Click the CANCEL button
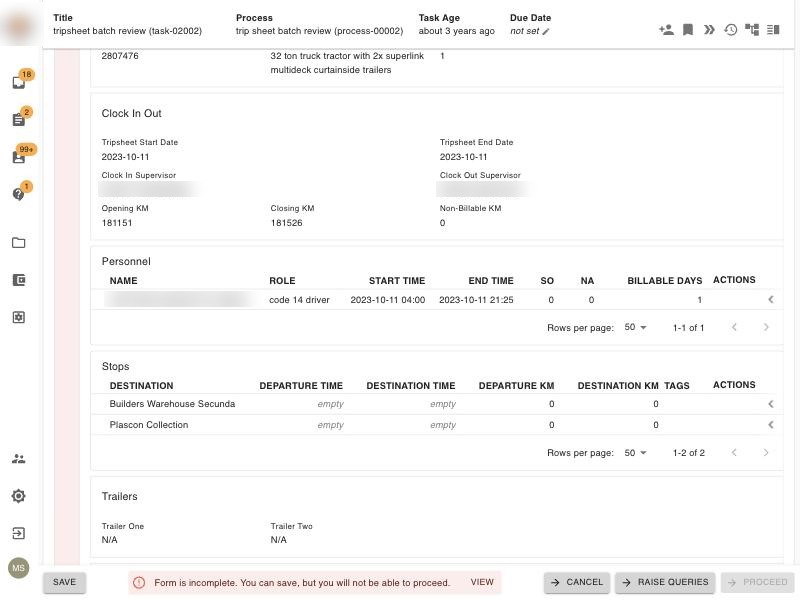 point(577,582)
